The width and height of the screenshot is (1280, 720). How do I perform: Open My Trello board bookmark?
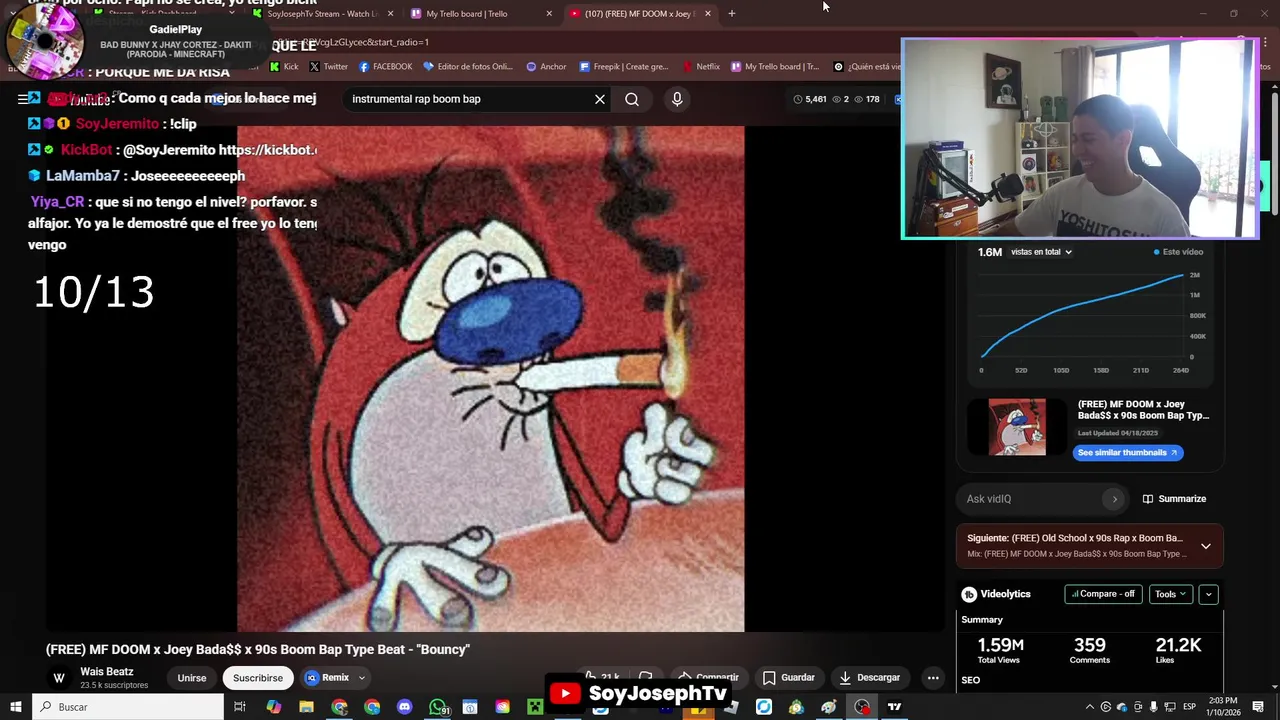click(775, 67)
